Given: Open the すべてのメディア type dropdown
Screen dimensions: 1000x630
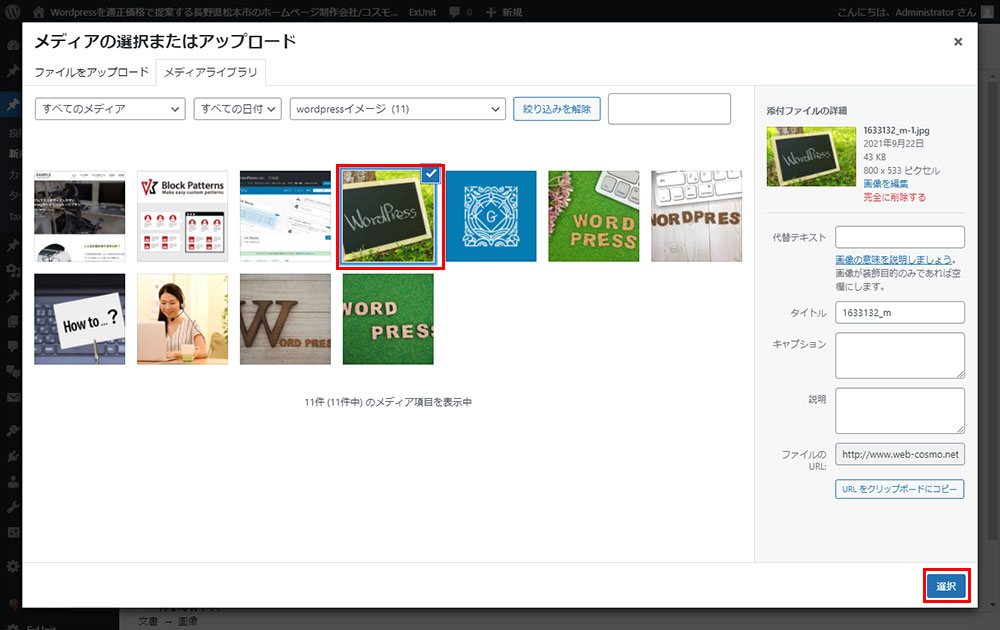Looking at the screenshot, I should coord(110,109).
